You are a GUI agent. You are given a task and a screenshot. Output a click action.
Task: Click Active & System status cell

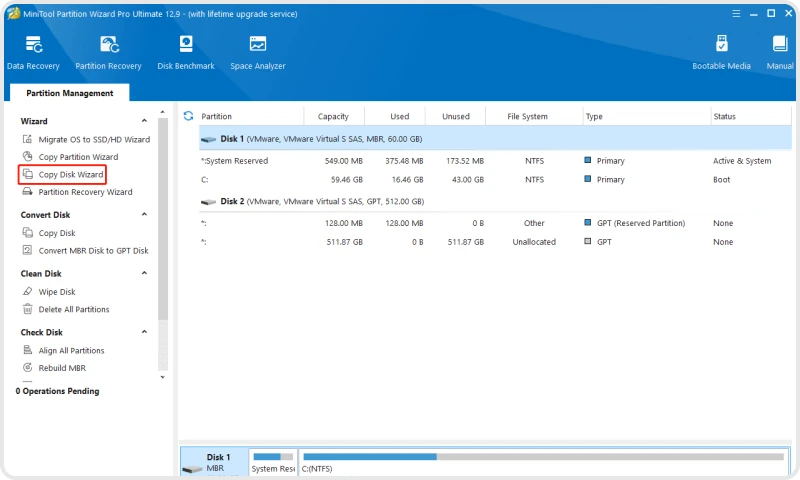(742, 161)
